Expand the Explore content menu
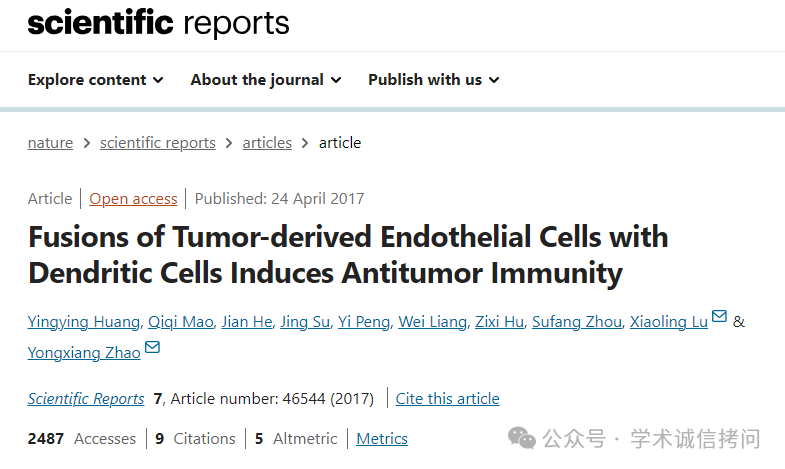 pos(96,80)
